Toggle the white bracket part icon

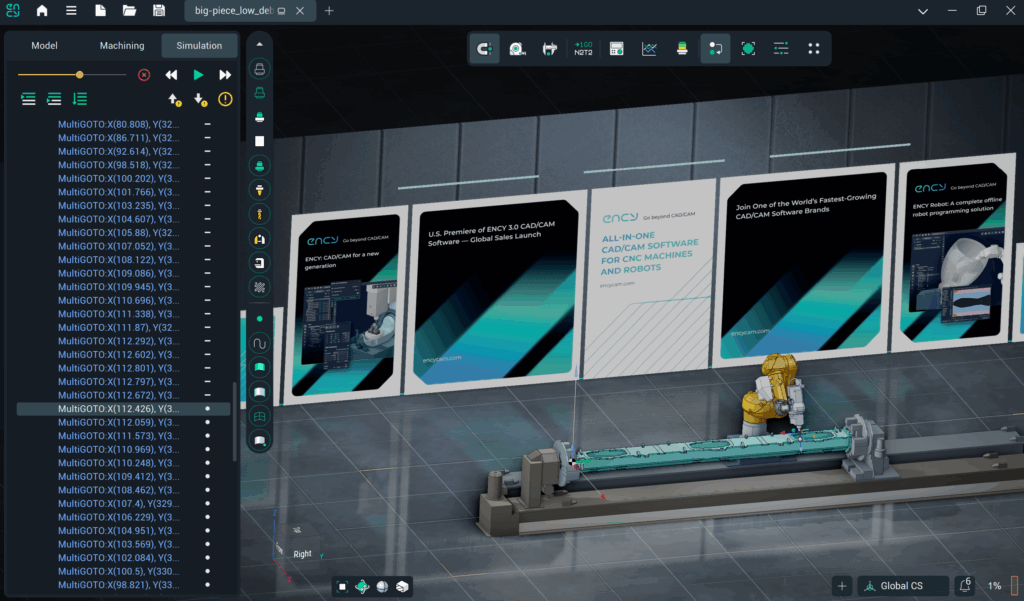pos(259,263)
